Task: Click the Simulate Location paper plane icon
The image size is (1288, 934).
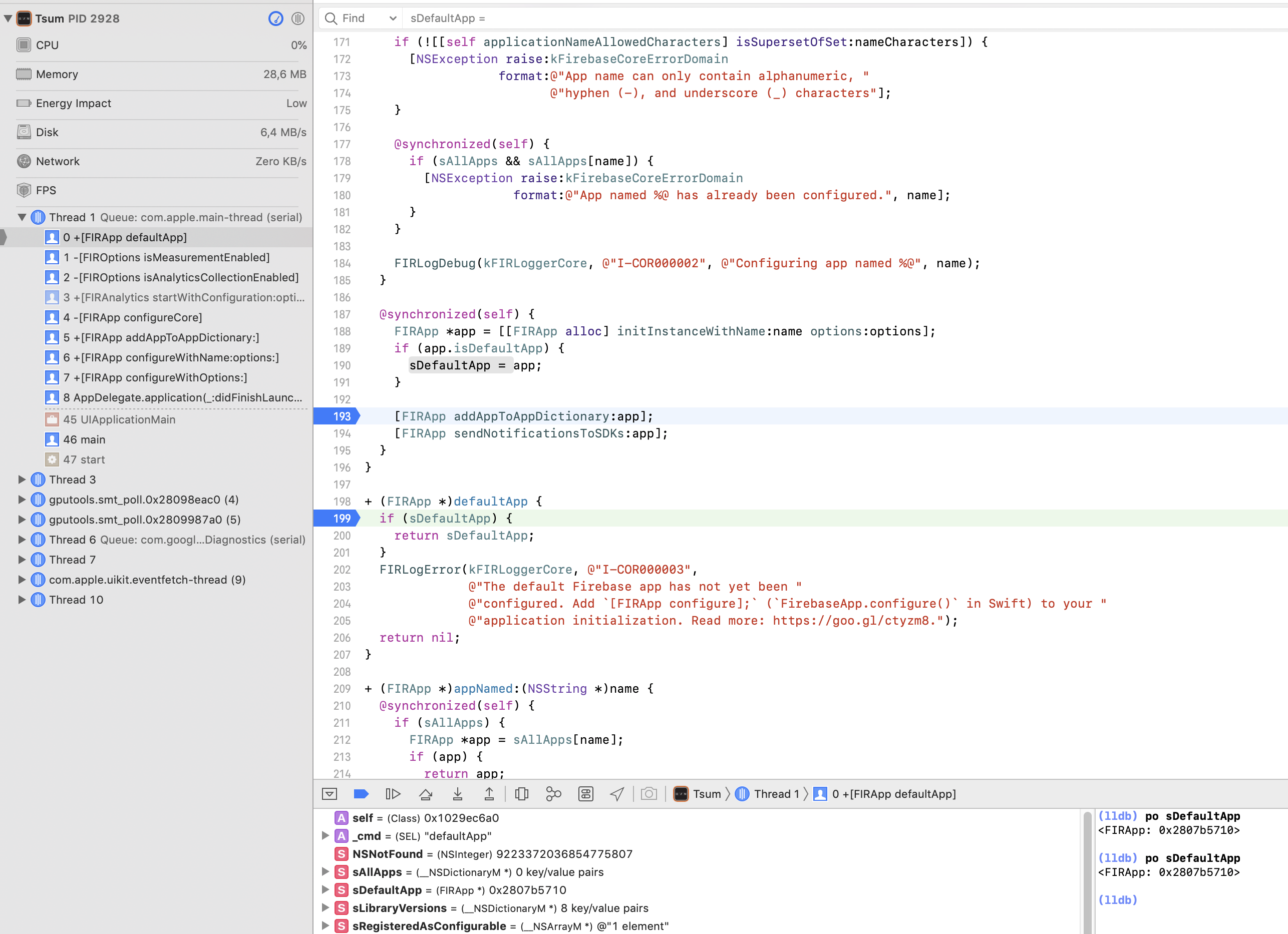Action: 617,794
